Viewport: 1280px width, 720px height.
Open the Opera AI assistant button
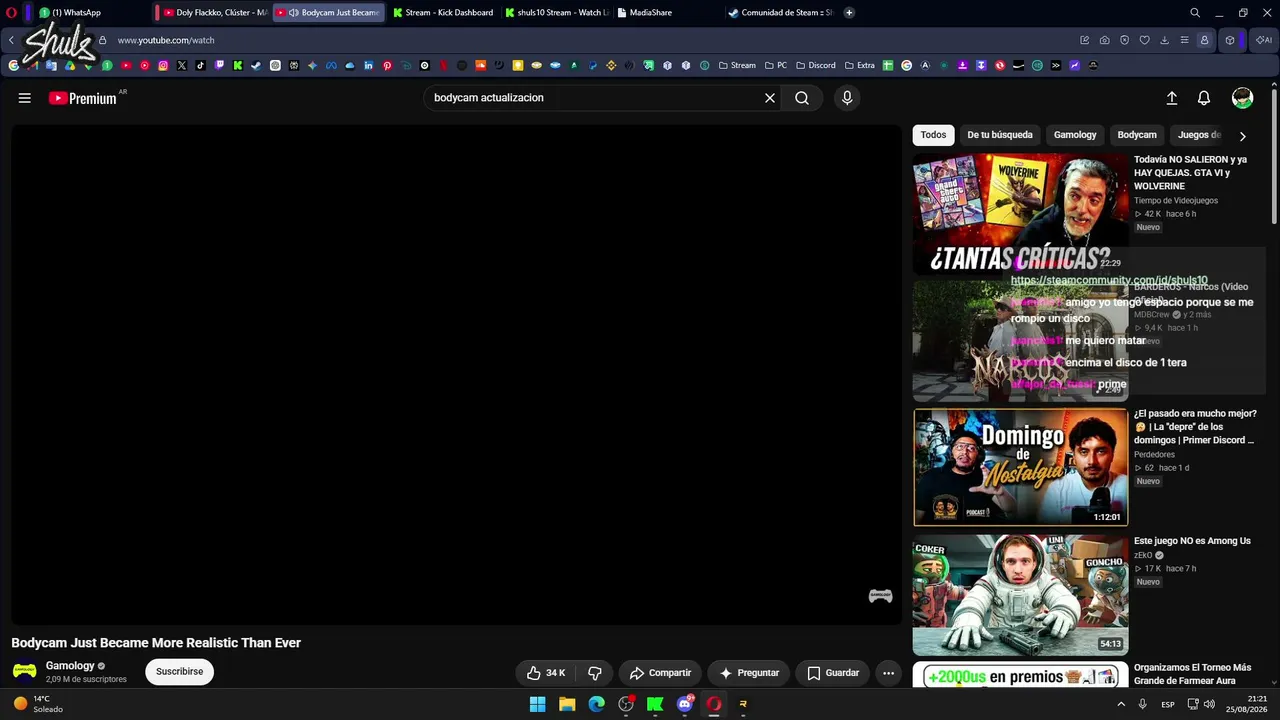(x=1263, y=40)
